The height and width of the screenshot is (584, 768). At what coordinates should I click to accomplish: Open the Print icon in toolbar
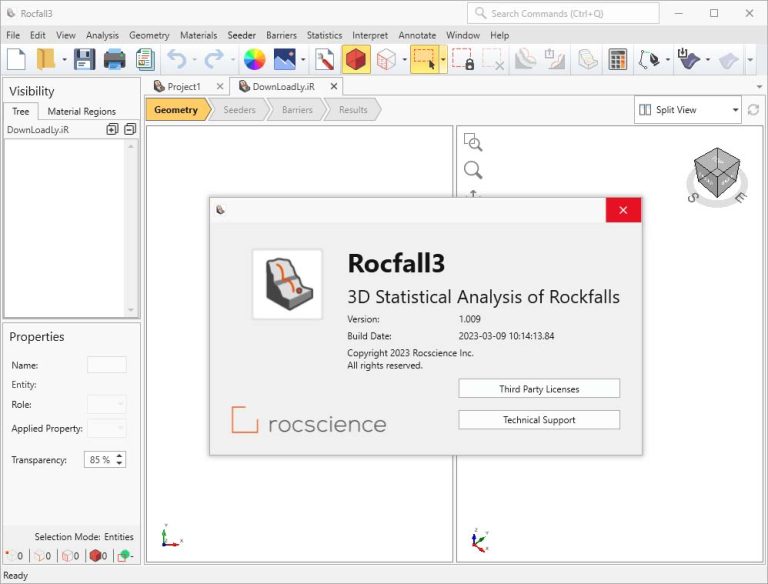pos(115,59)
